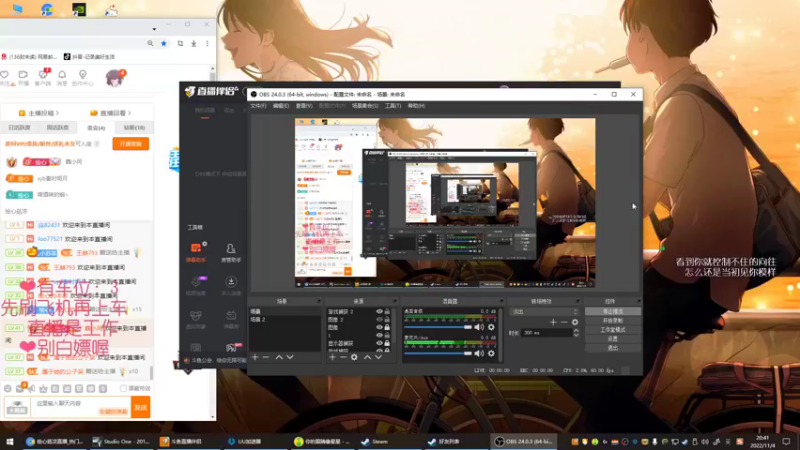Switch to 钻粉(18) tab on webpage

pos(134,128)
